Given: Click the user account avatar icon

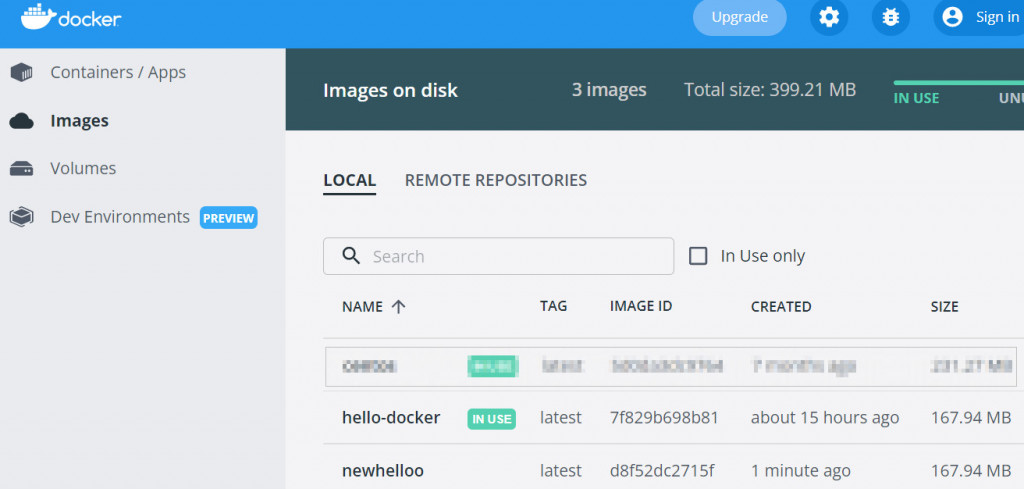Looking at the screenshot, I should tap(952, 17).
